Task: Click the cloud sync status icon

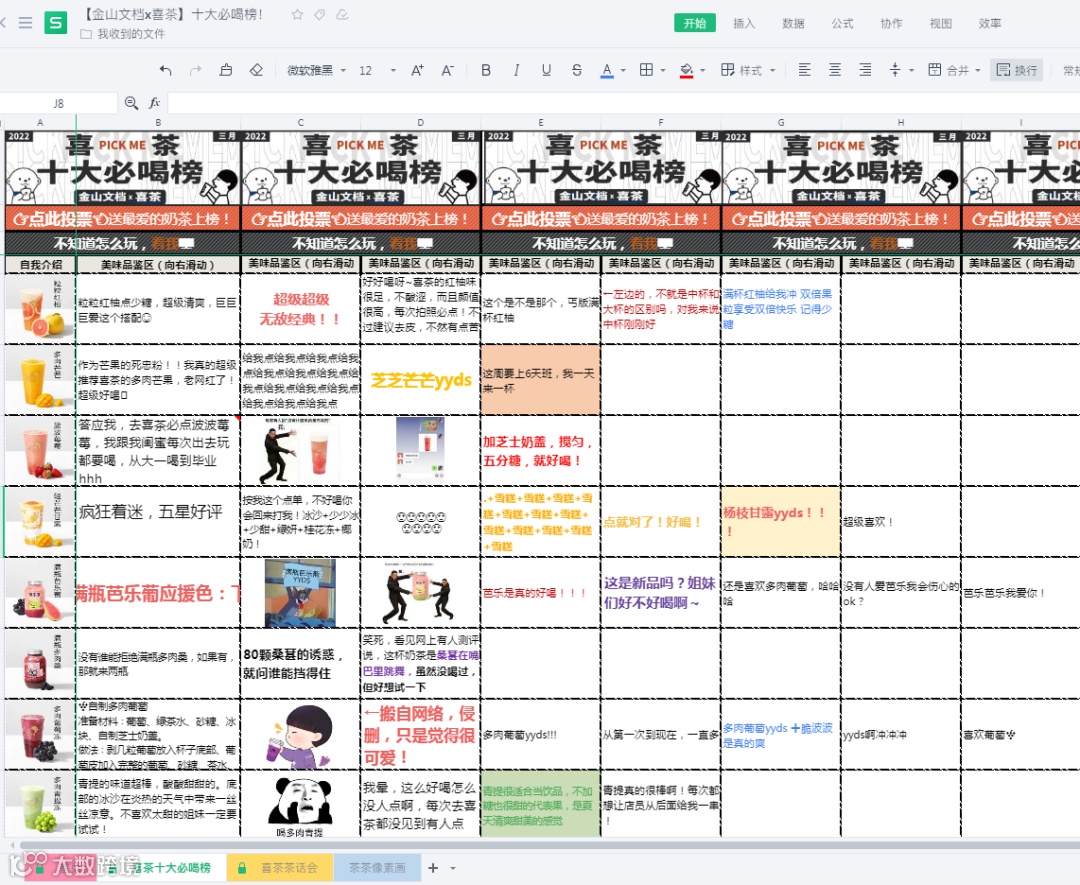Action: tap(342, 14)
